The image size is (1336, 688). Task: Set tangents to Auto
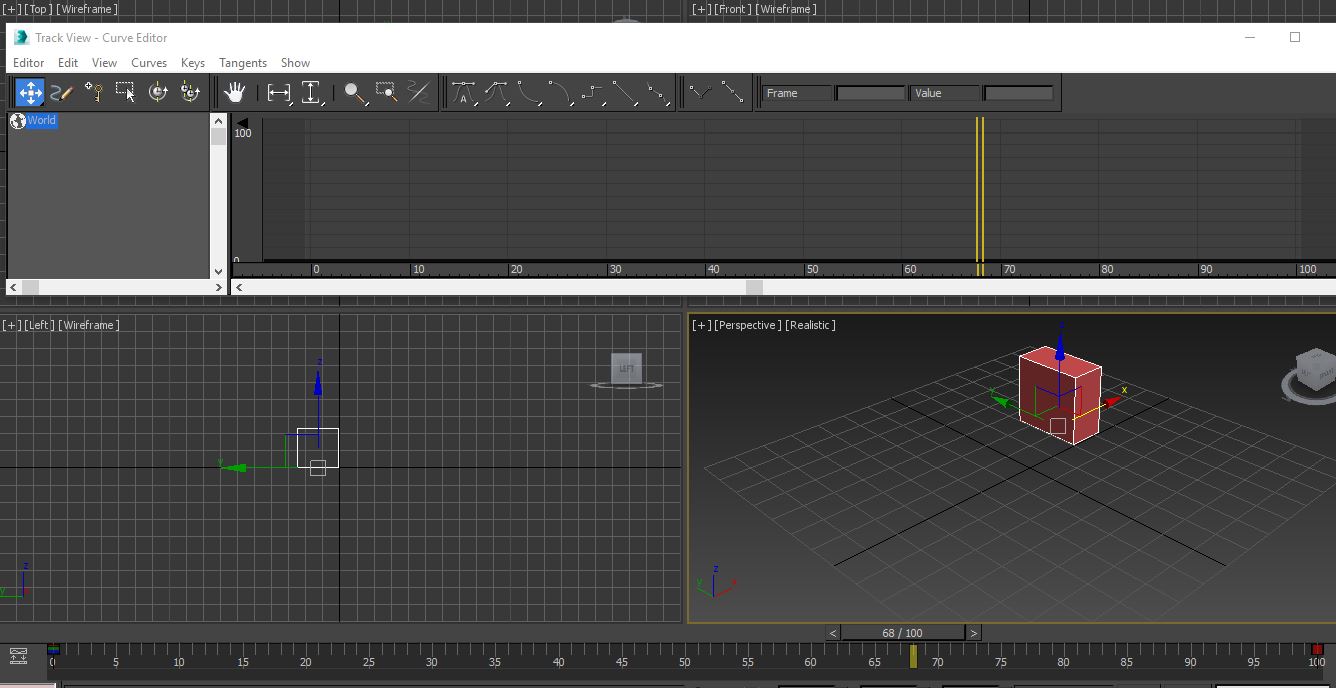coord(464,93)
